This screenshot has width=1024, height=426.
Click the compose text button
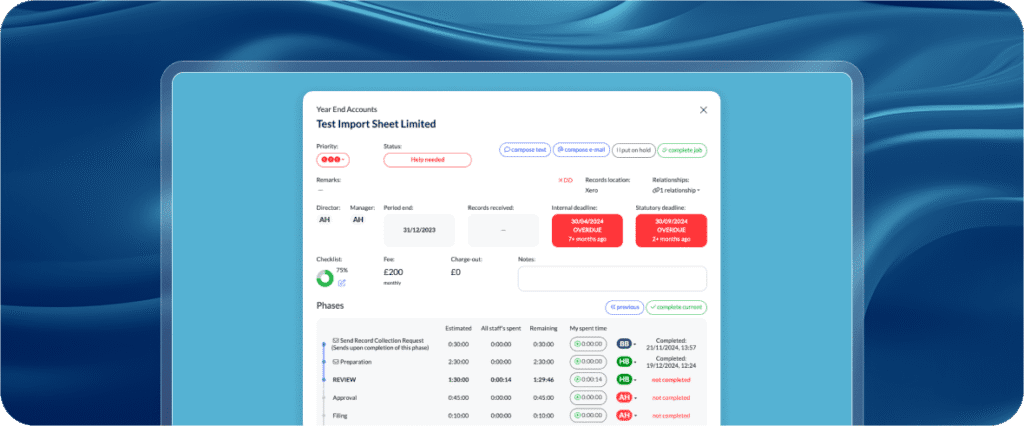(524, 150)
